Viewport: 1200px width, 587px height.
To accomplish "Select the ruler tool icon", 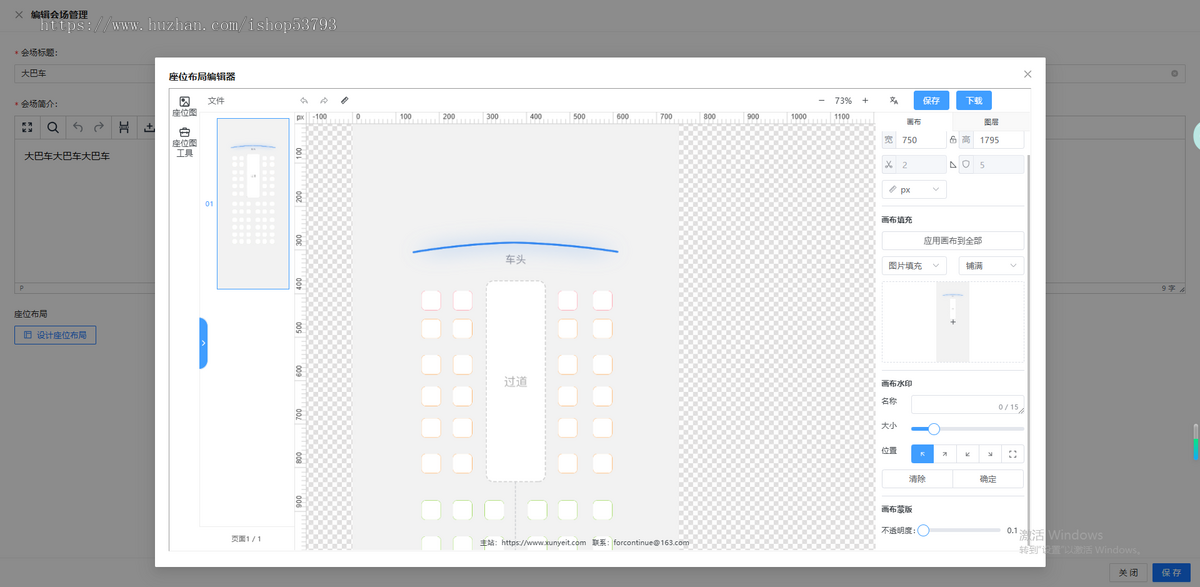I will click(345, 101).
